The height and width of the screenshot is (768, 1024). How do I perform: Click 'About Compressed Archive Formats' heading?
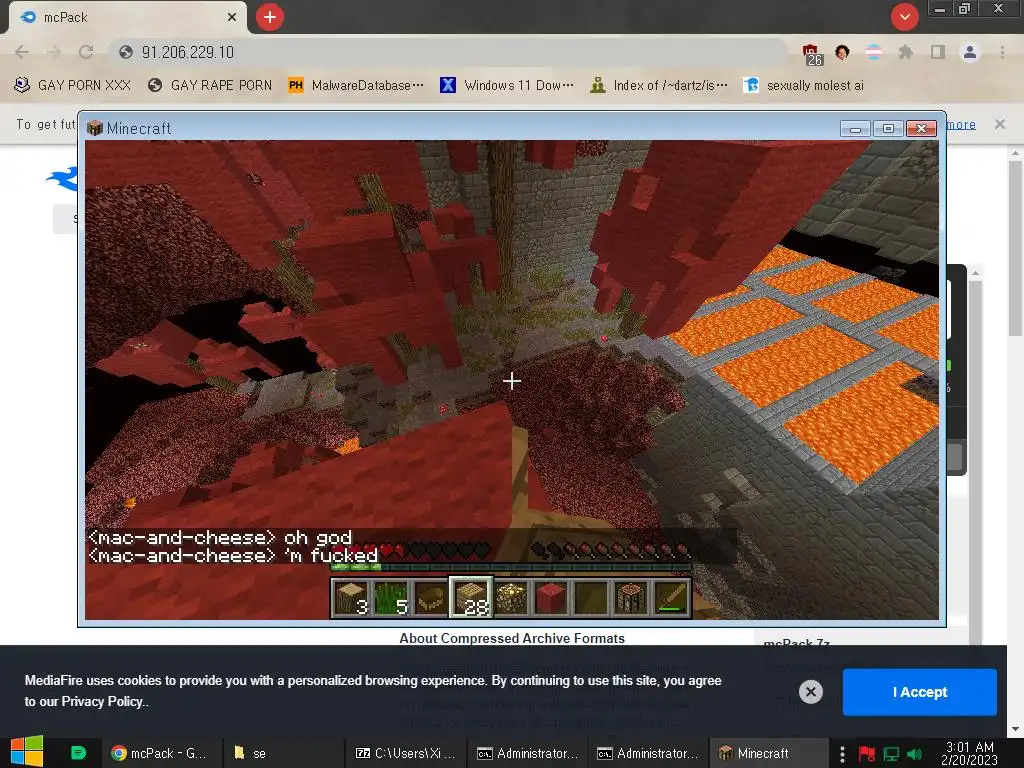512,638
